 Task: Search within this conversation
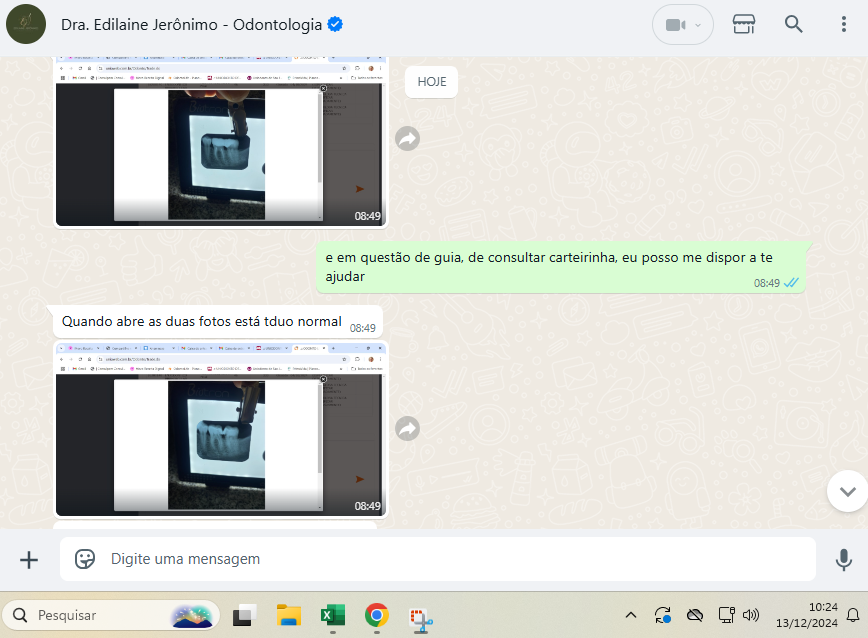tap(794, 25)
